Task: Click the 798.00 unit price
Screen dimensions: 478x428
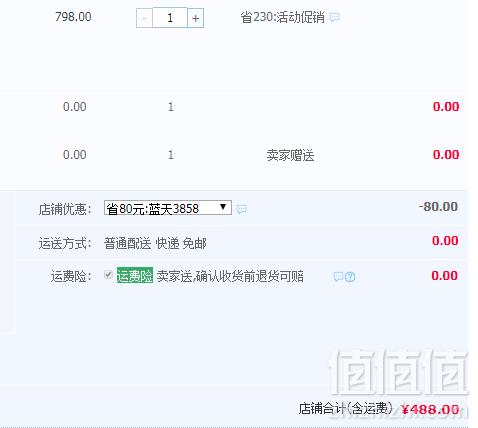Action: 73,17
